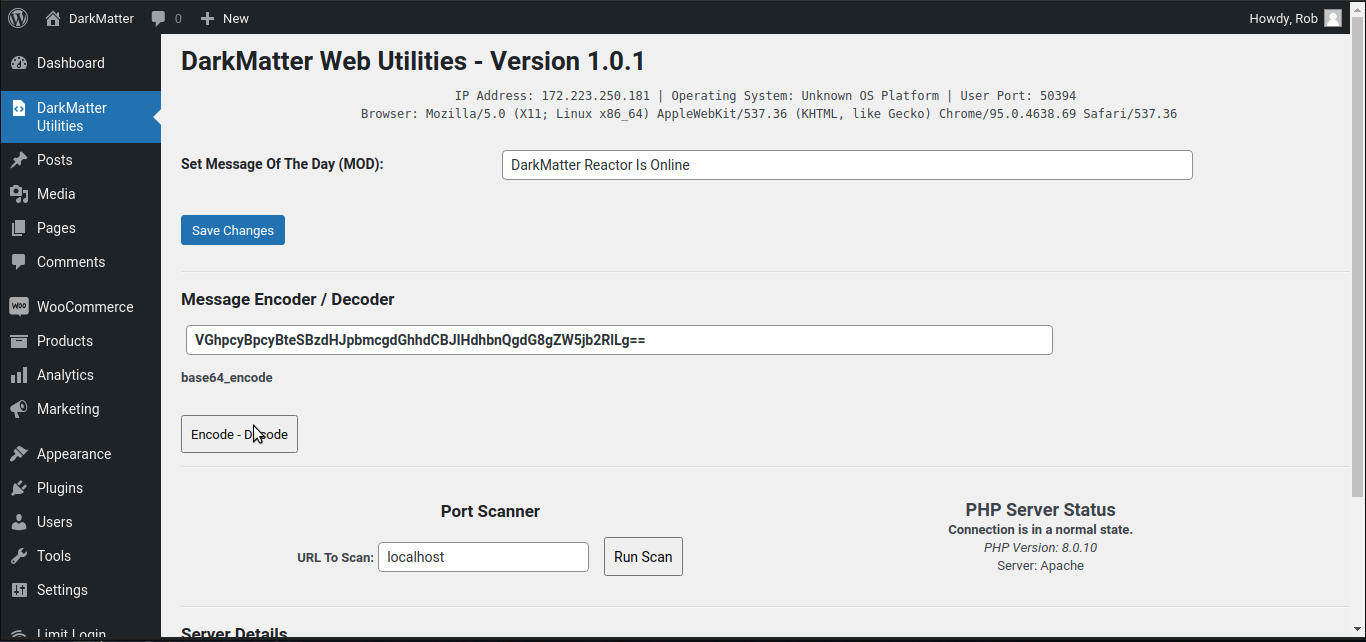Click the base64_encode label
The height and width of the screenshot is (642, 1366).
point(227,377)
